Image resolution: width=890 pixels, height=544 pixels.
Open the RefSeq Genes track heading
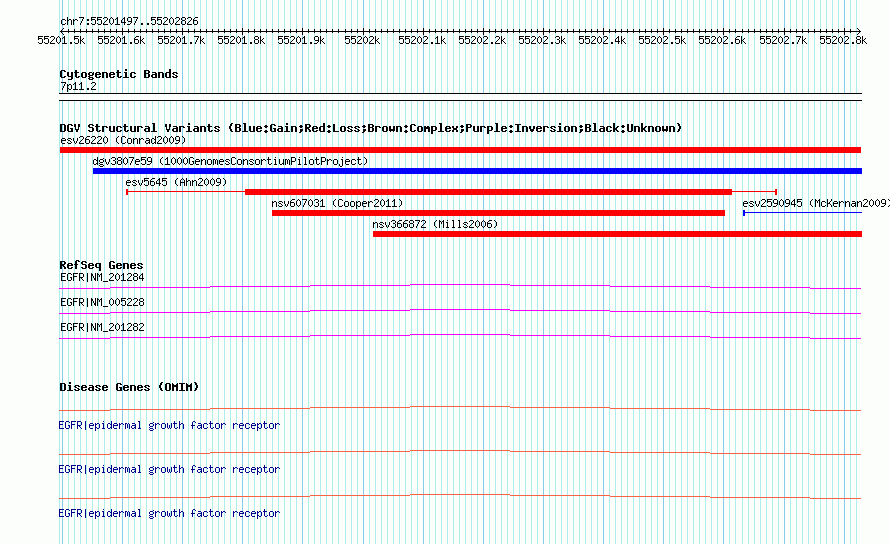pos(101,265)
